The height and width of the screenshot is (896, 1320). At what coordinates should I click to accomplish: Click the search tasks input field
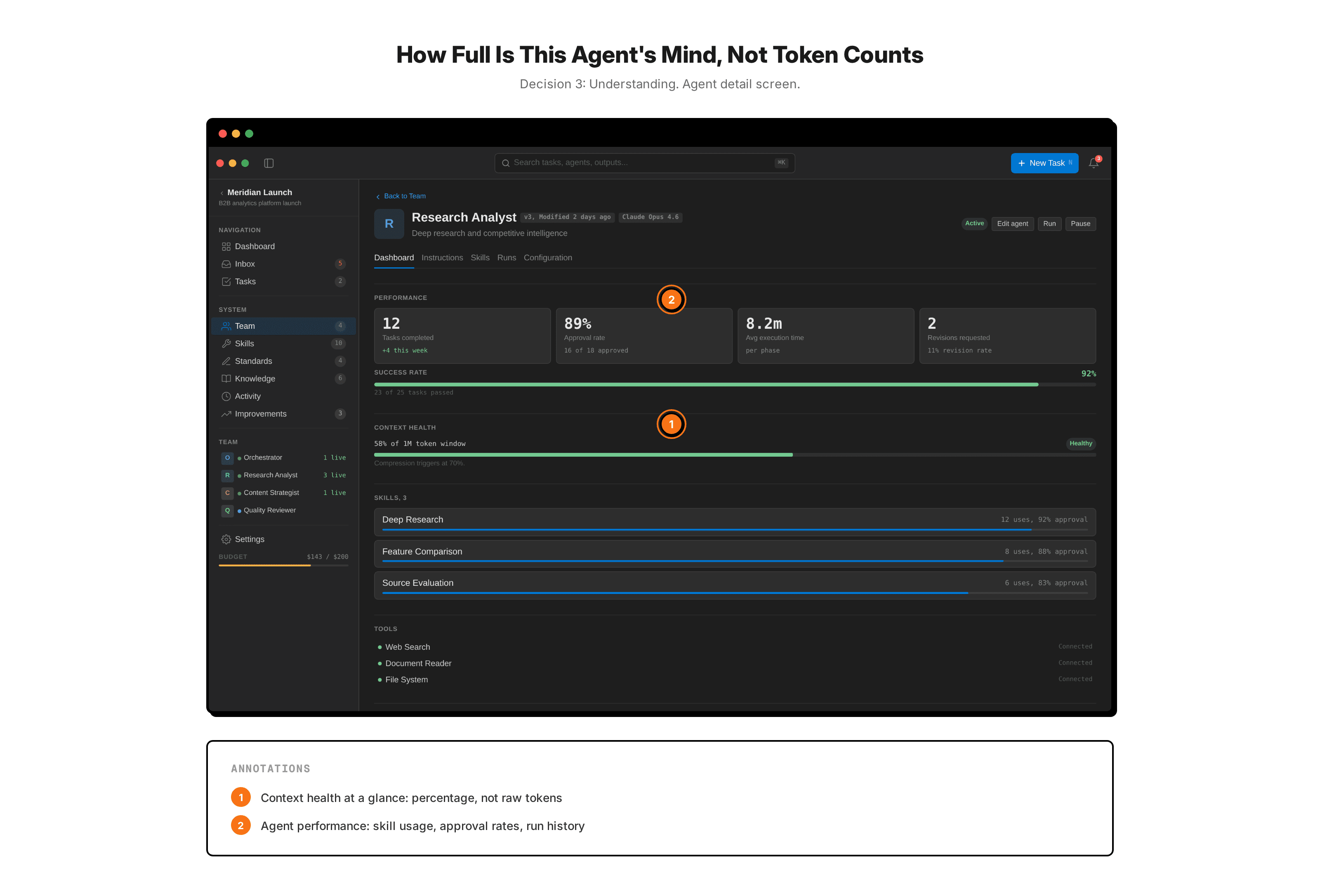click(x=644, y=163)
